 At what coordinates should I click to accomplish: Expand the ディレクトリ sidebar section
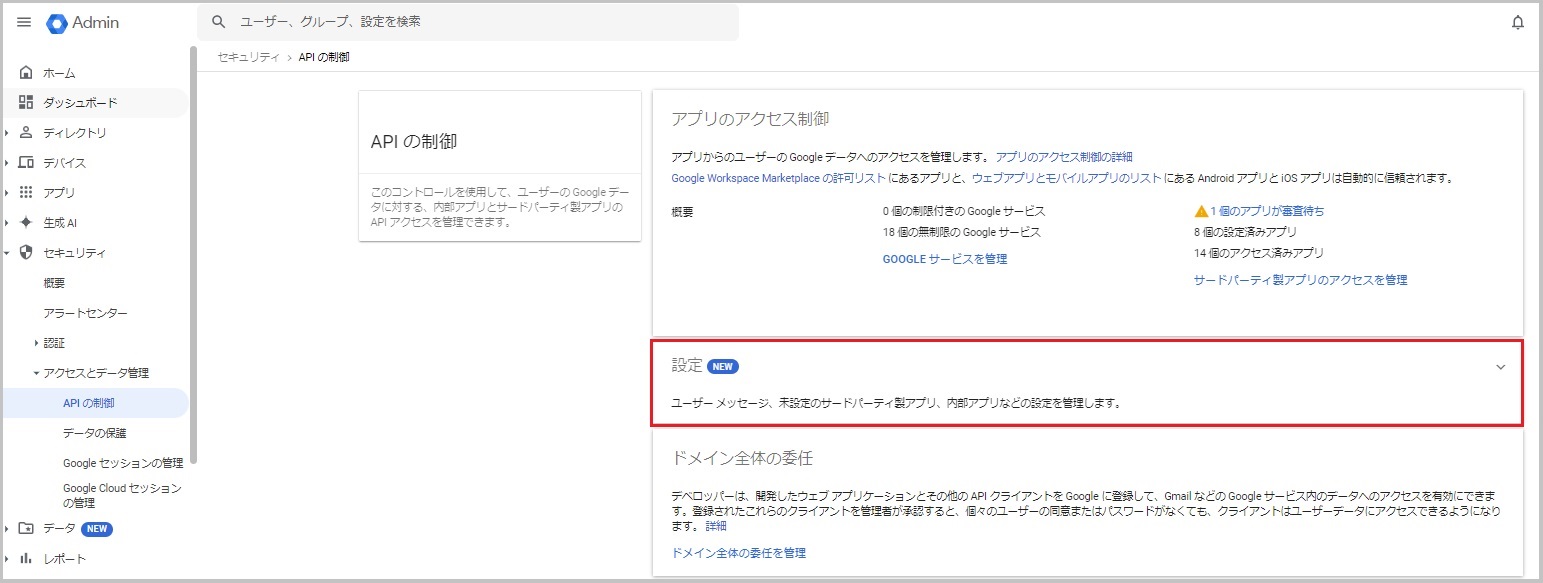(7, 133)
